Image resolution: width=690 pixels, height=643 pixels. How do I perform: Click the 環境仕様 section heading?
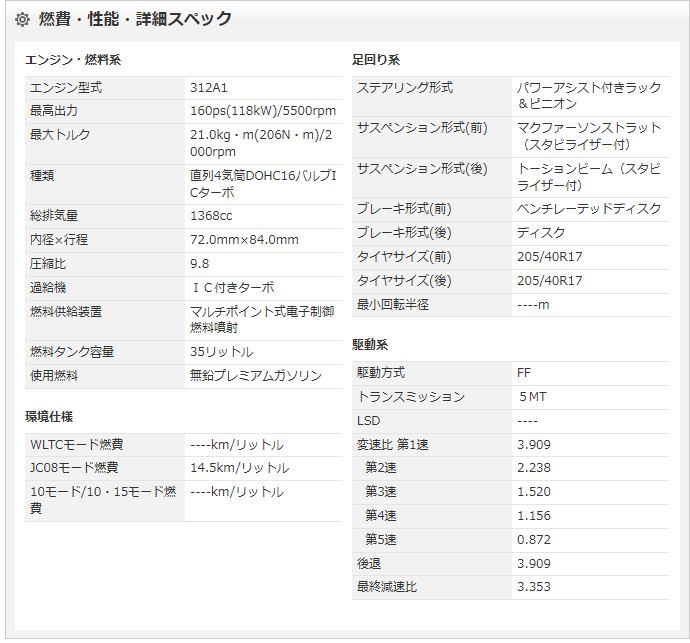pos(49,416)
